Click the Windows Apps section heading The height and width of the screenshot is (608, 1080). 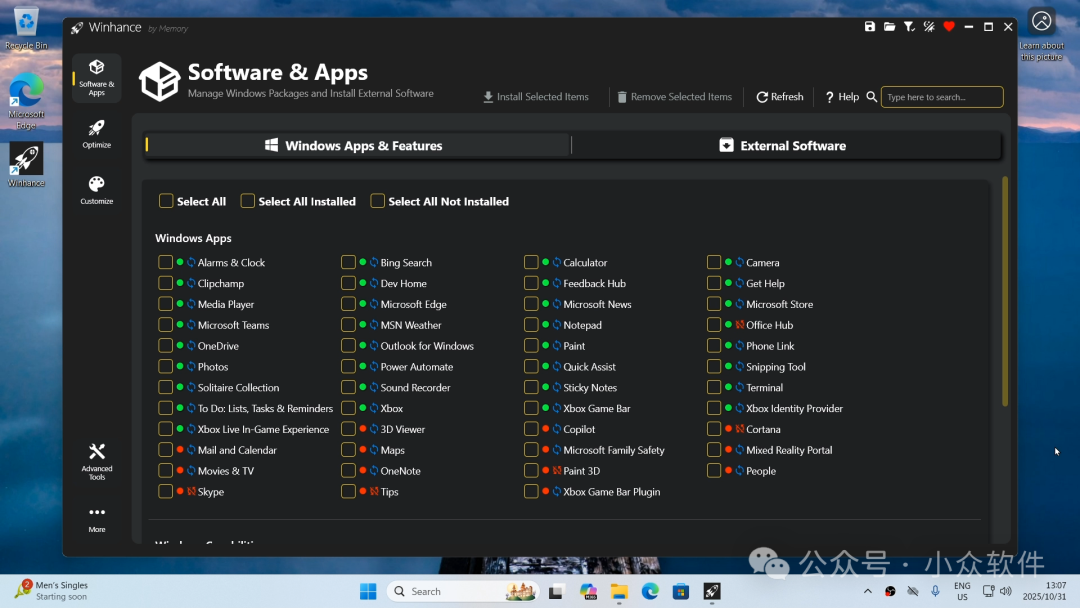tap(193, 238)
